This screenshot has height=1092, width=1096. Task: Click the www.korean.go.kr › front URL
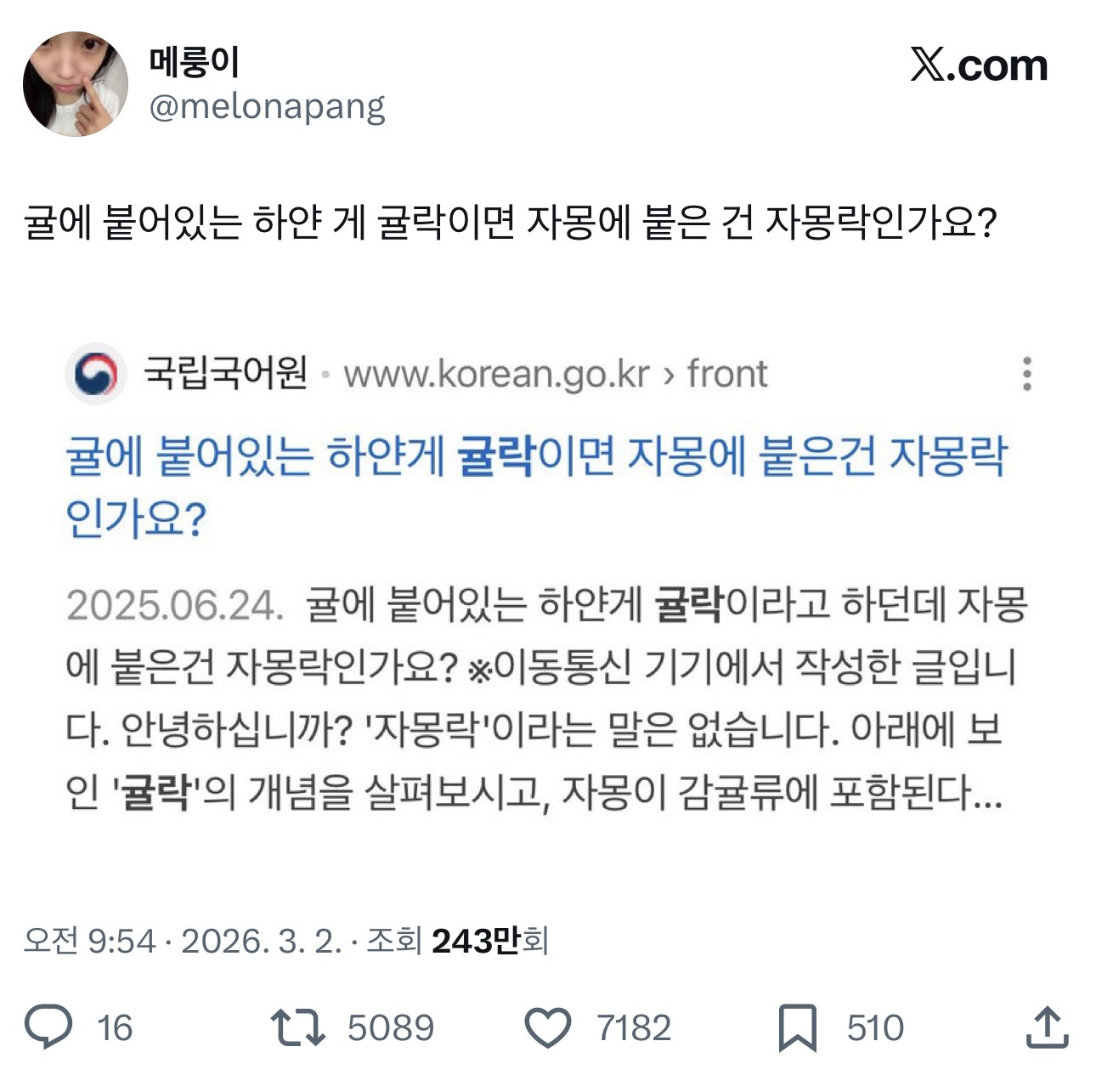556,374
